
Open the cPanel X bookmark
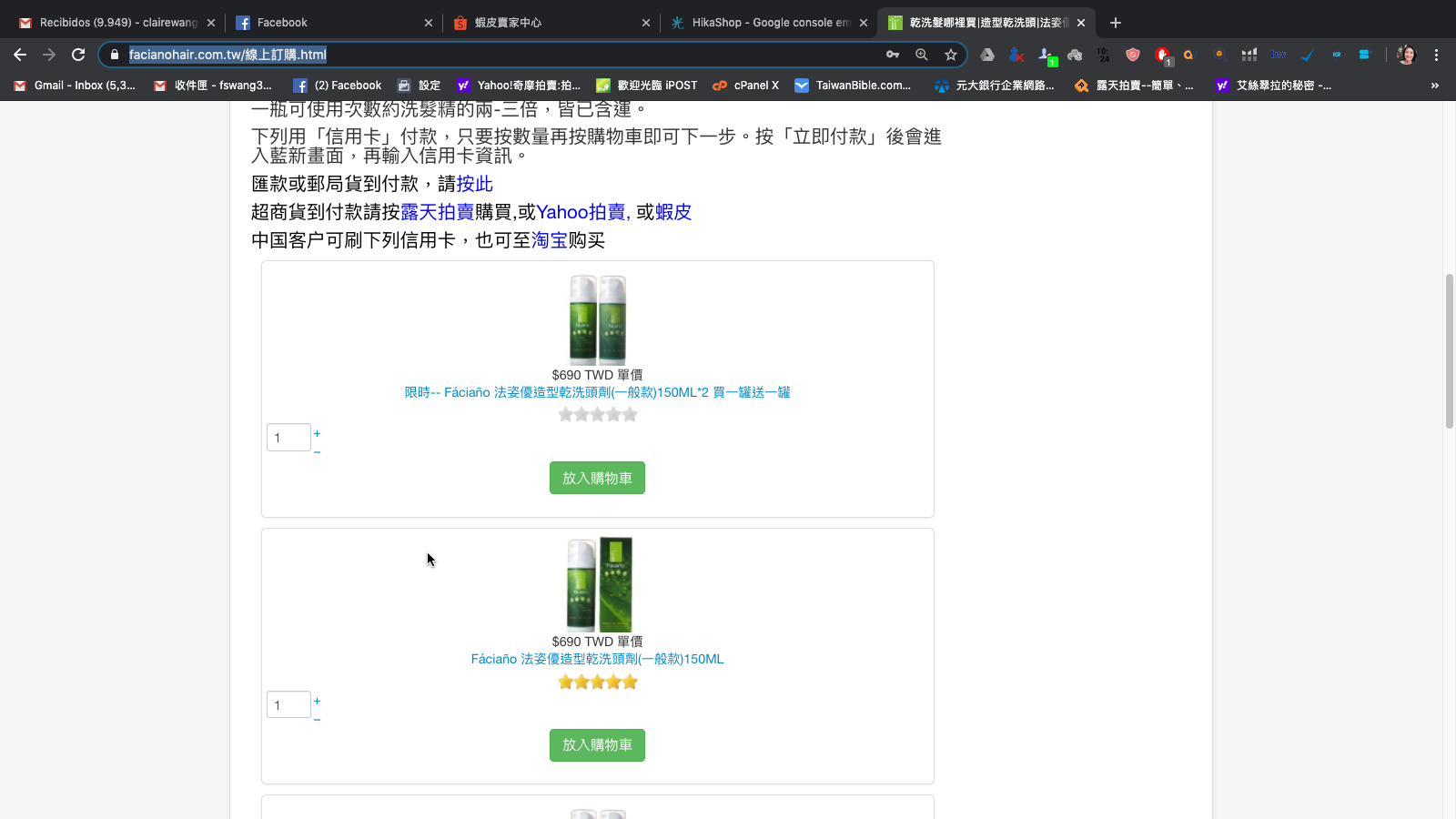(746, 86)
